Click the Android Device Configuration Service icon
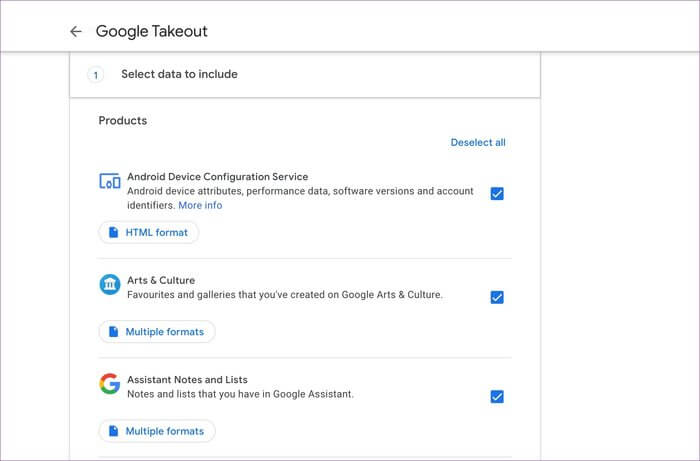This screenshot has width=700, height=461. [x=109, y=181]
